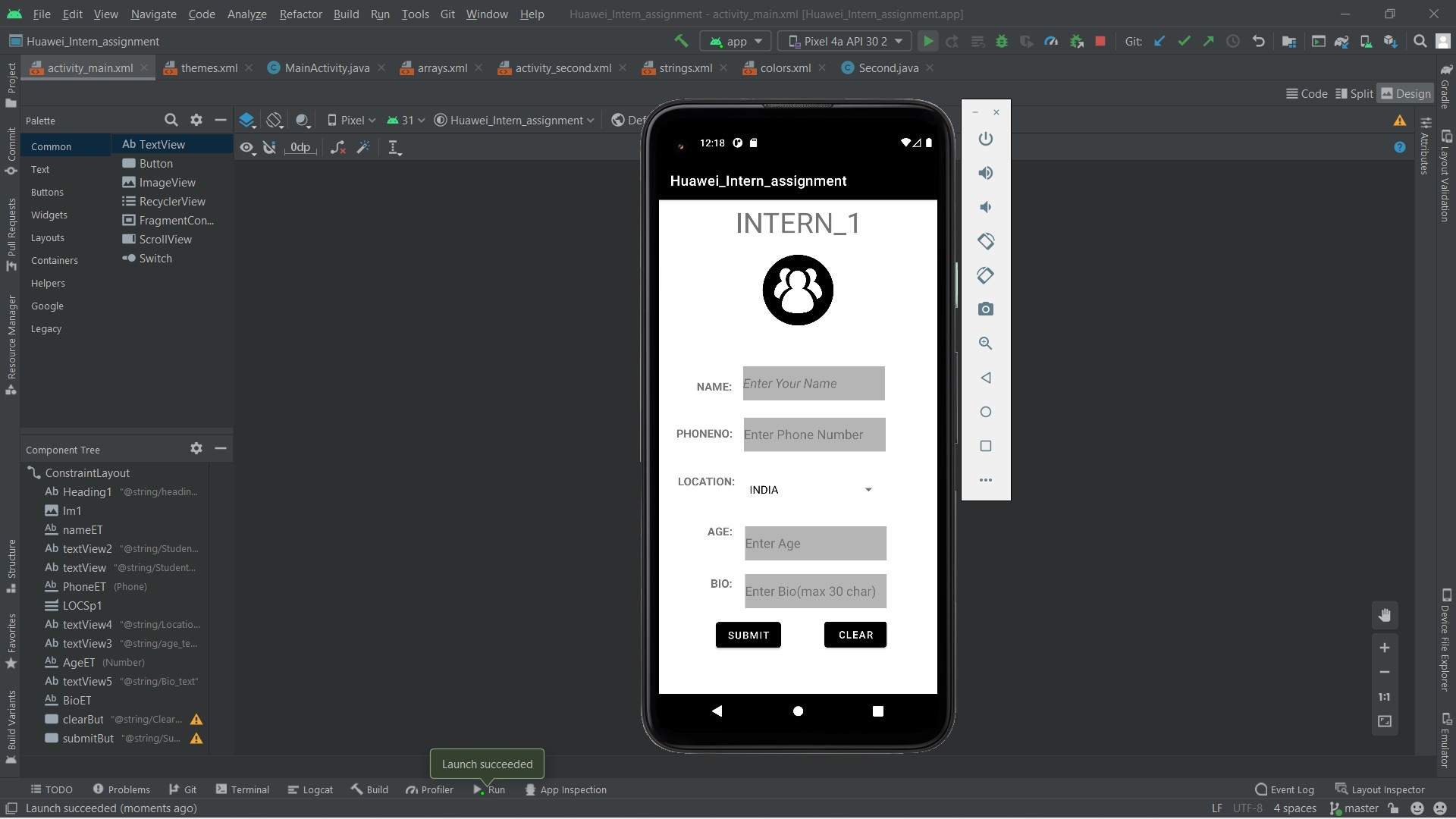Viewport: 1456px width, 819px height.
Task: Click SUBMIT button in the emulator
Action: coord(748,635)
